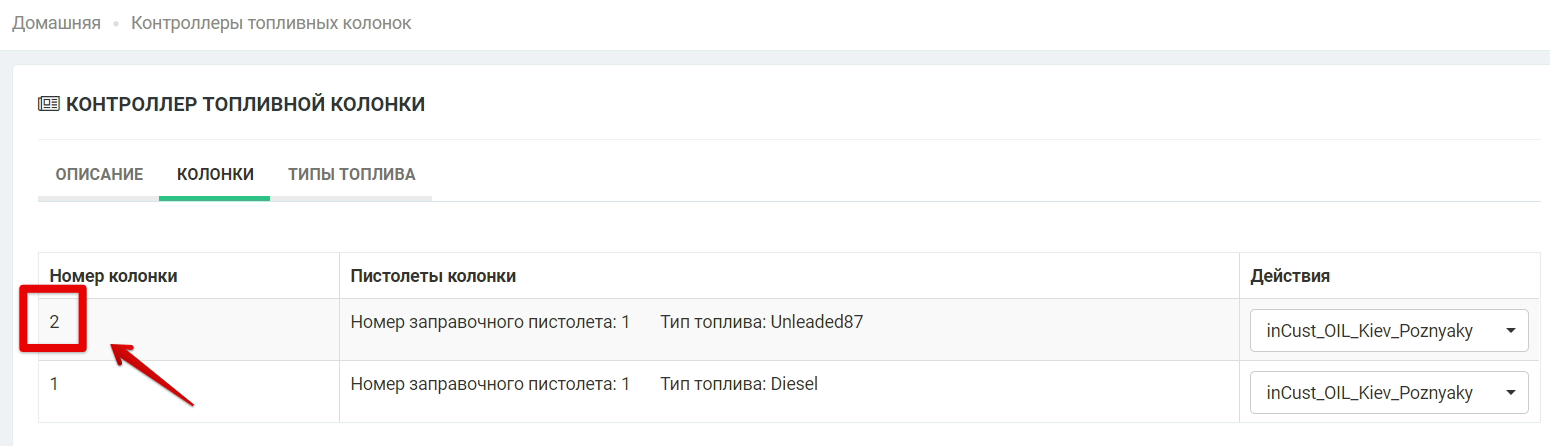Expand the dropdown for column 2

1388,331
